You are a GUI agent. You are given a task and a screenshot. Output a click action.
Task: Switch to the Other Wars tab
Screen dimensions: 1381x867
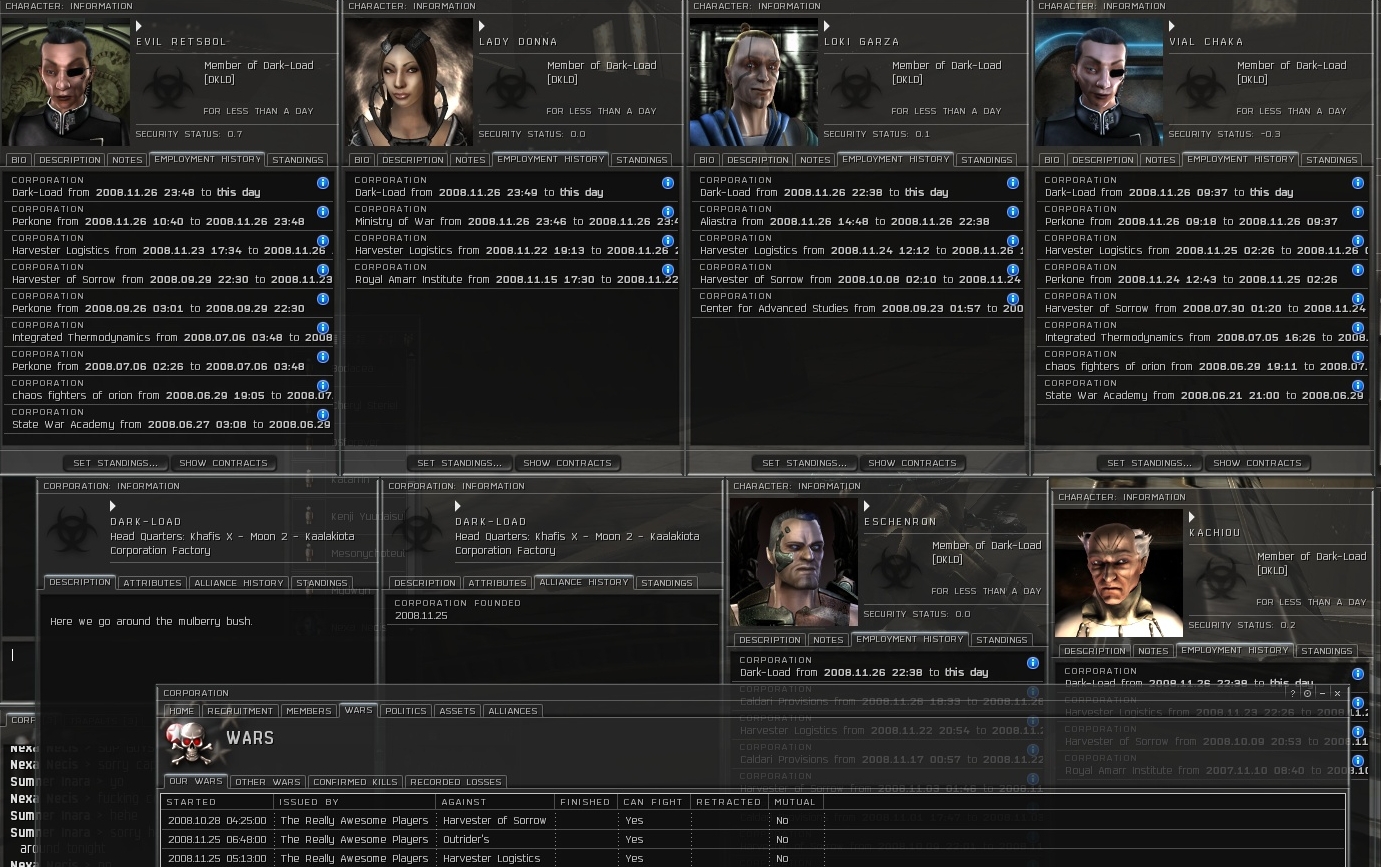(x=267, y=782)
